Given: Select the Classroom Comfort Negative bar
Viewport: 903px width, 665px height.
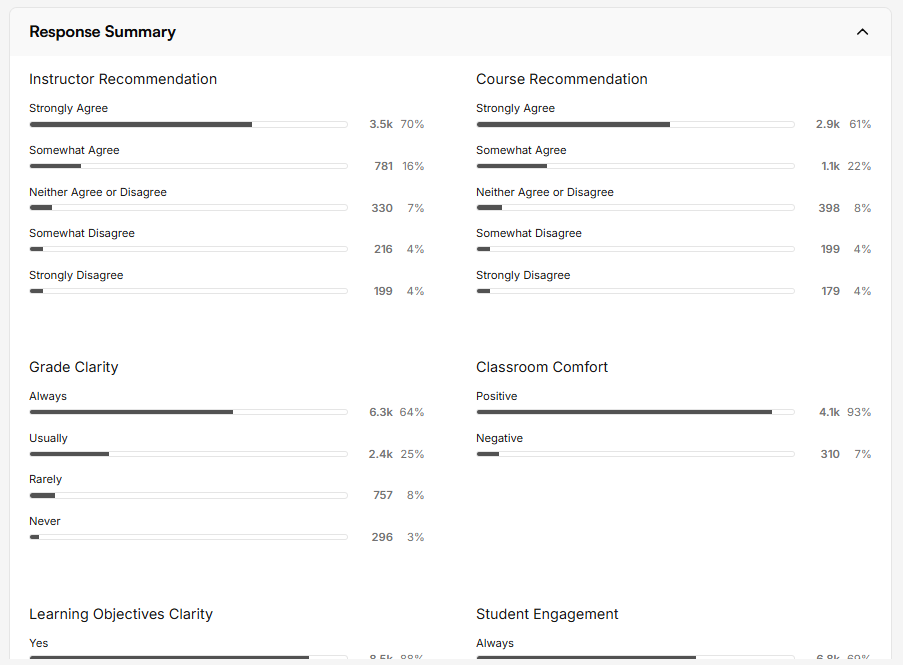Looking at the screenshot, I should [x=635, y=454].
